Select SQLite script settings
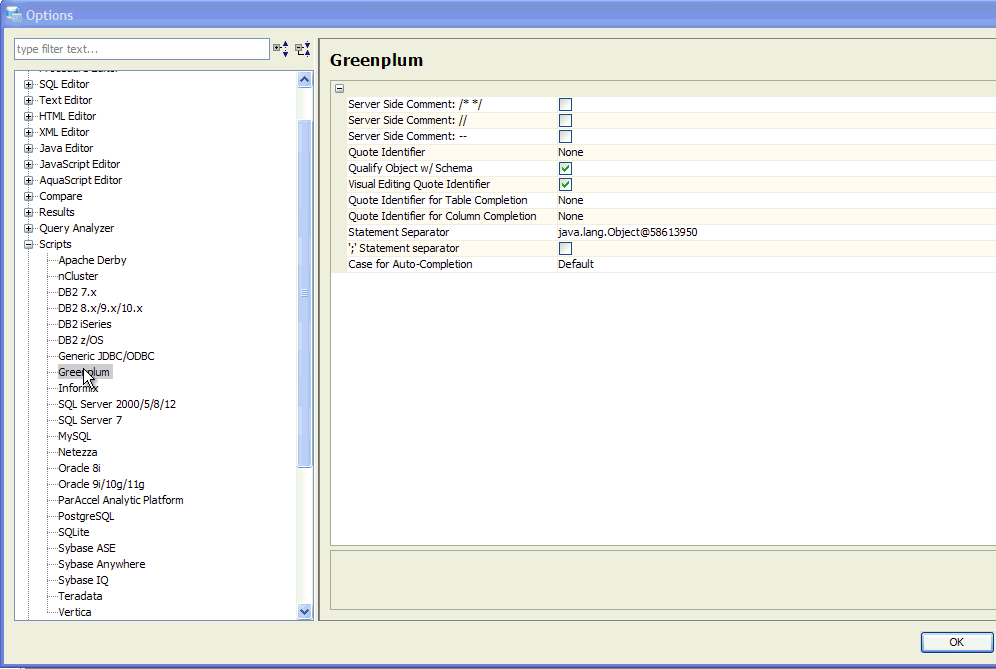996x669 pixels. point(74,532)
